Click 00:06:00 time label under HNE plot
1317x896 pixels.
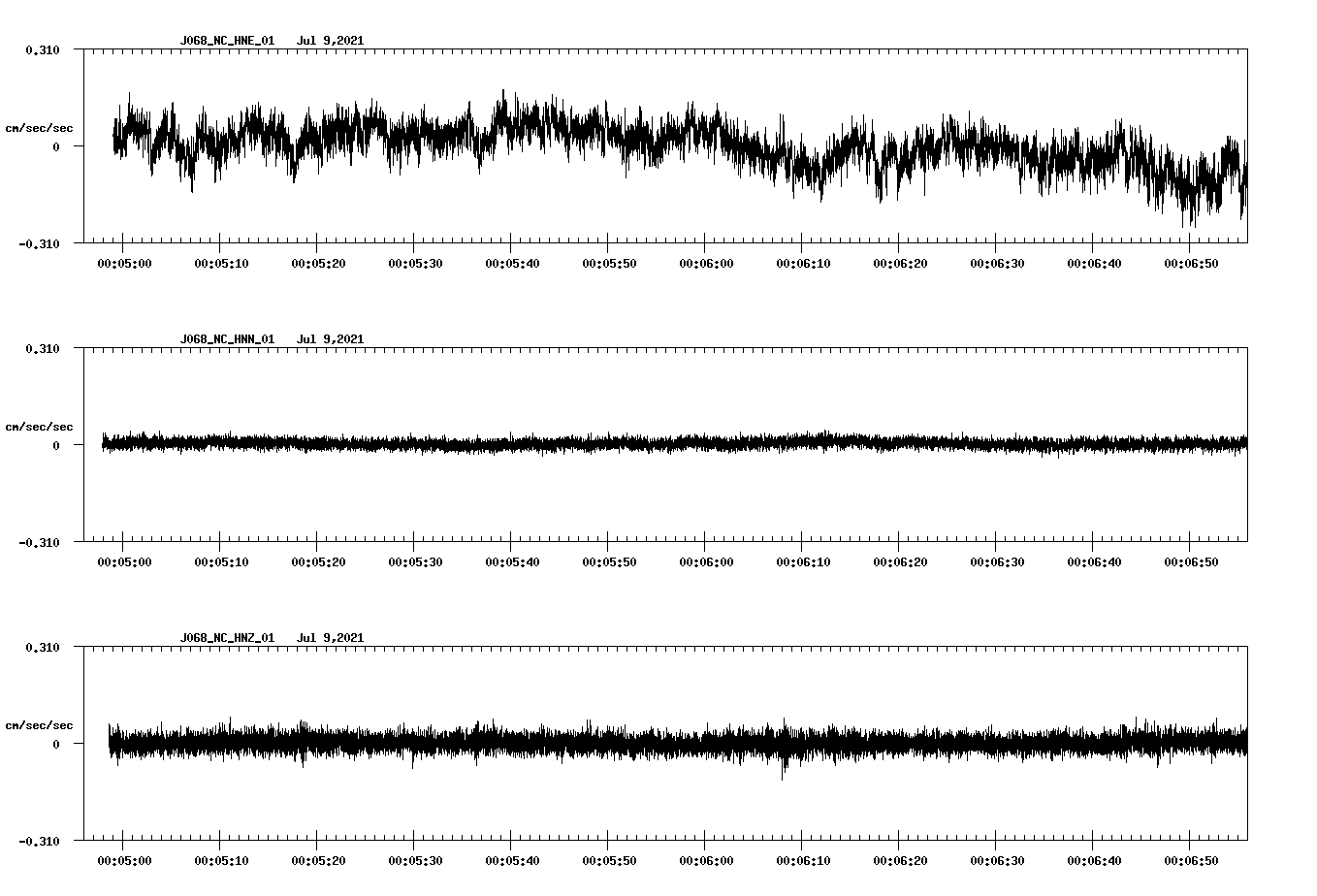(x=706, y=264)
